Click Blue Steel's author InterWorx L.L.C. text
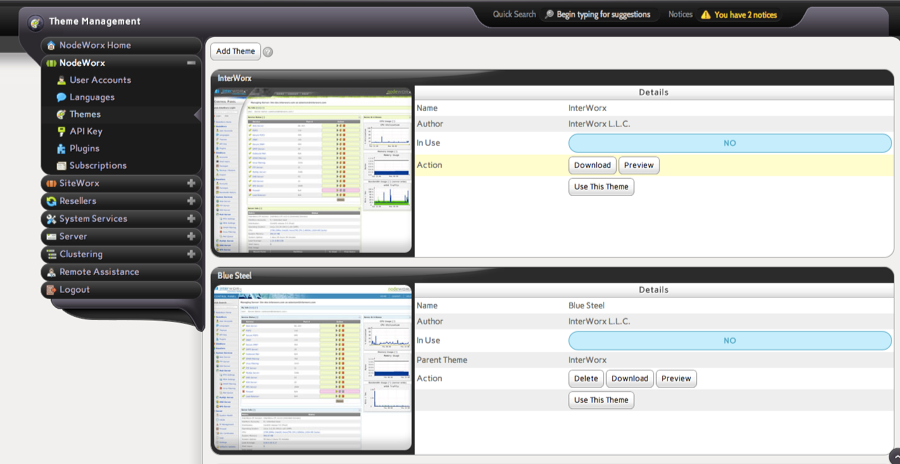The width and height of the screenshot is (900, 464). 599,322
